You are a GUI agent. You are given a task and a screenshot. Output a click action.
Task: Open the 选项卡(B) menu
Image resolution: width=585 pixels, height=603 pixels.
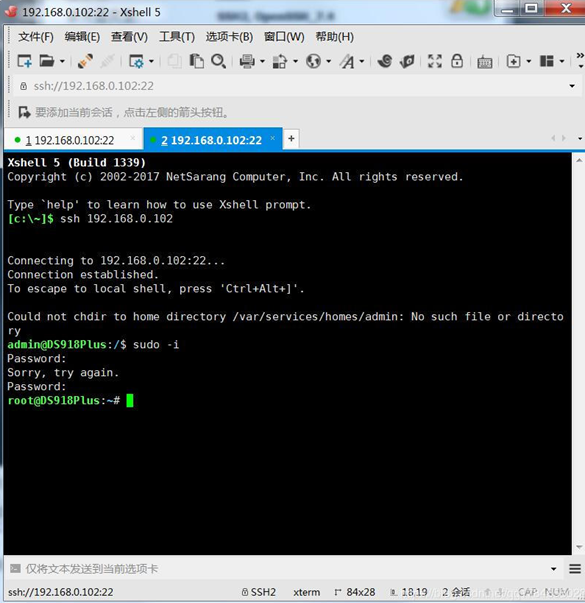(x=229, y=37)
